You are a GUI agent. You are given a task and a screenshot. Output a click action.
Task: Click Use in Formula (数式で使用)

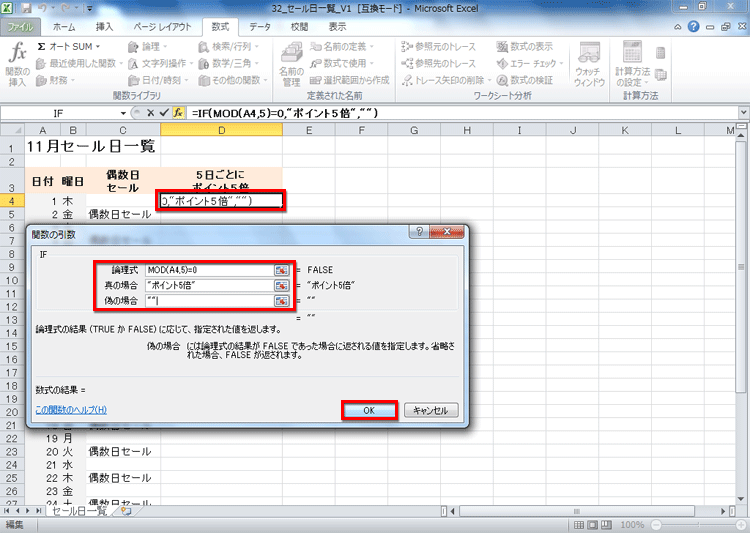tap(342, 63)
